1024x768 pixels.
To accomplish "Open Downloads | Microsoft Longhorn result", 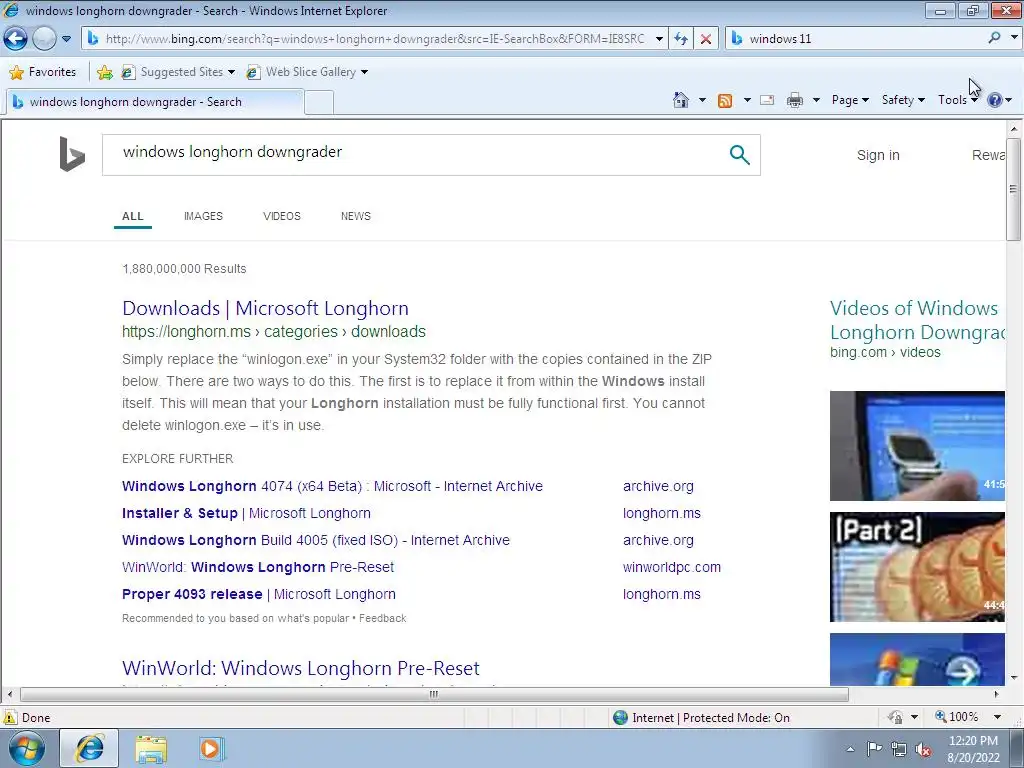I will click(265, 308).
